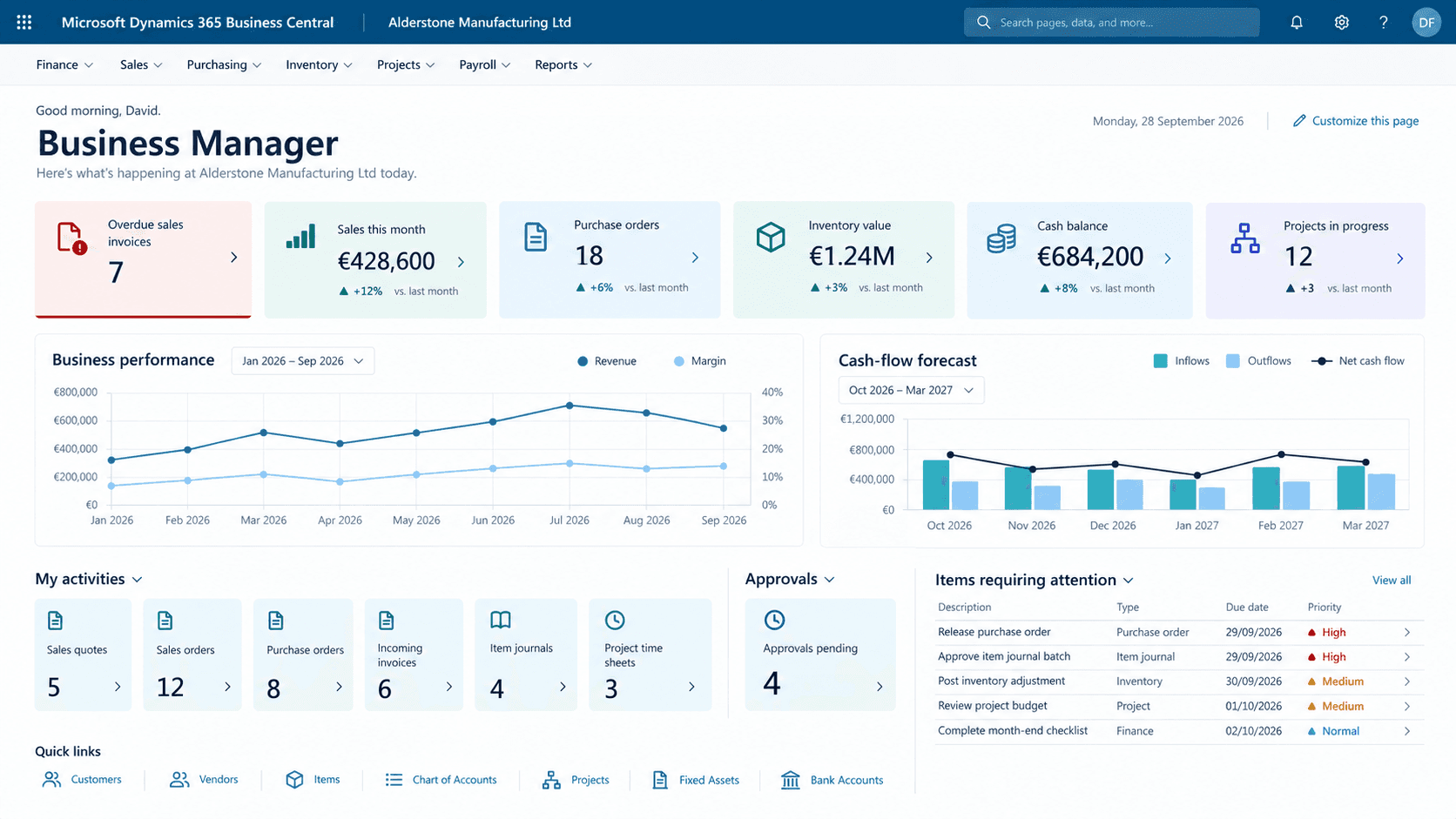The height and width of the screenshot is (819, 1456).
Task: Click the overdue sales invoices document icon
Action: tap(71, 238)
